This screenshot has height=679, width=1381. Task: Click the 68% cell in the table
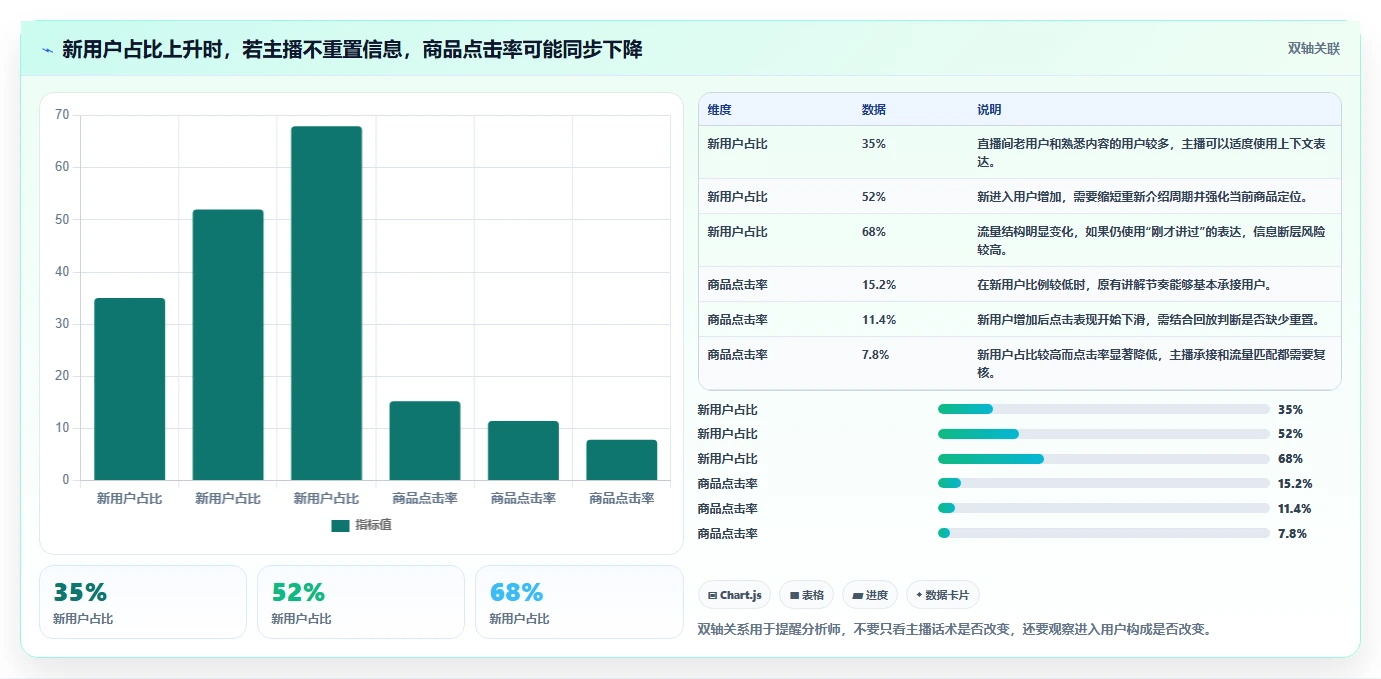point(873,232)
